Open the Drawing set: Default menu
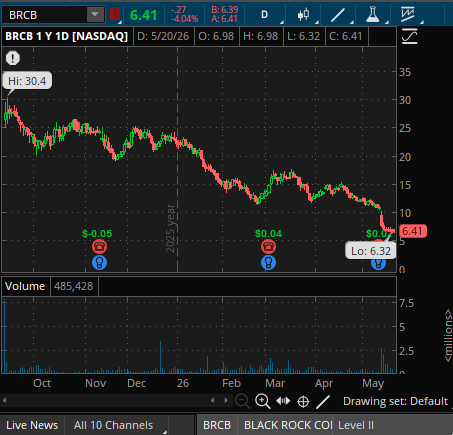Screen dimensions: 453x435 pyautogui.click(x=395, y=401)
